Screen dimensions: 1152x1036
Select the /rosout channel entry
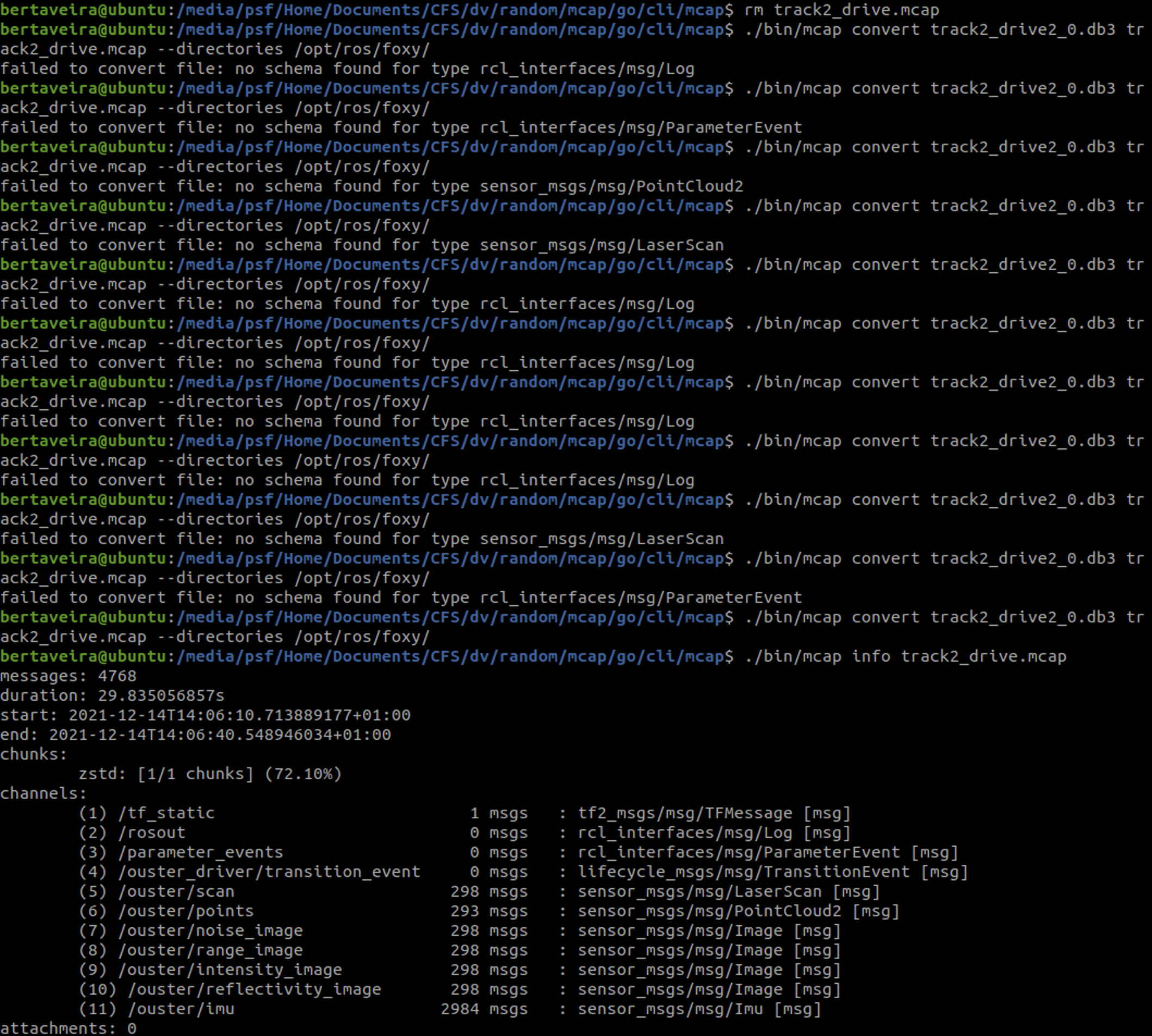[151, 832]
